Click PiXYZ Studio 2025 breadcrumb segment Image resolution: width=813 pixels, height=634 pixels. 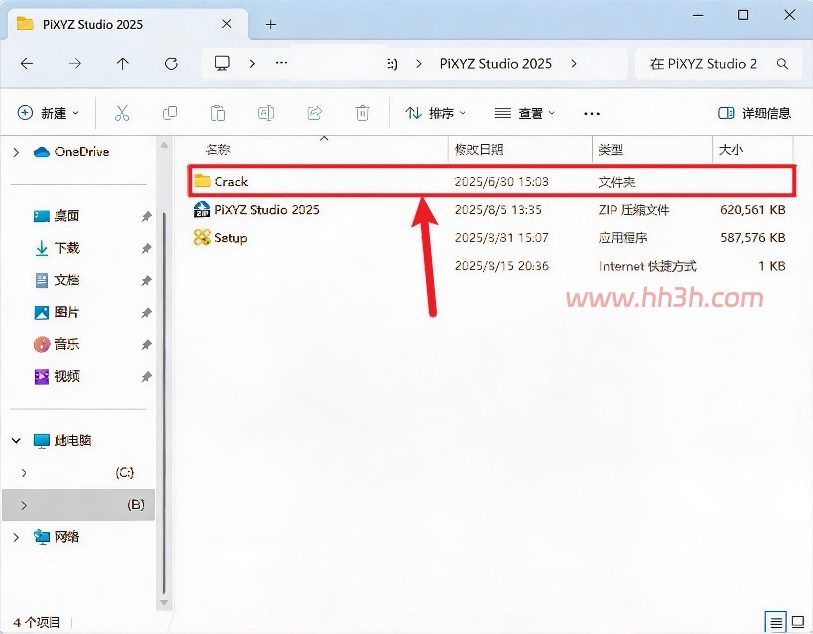click(496, 64)
